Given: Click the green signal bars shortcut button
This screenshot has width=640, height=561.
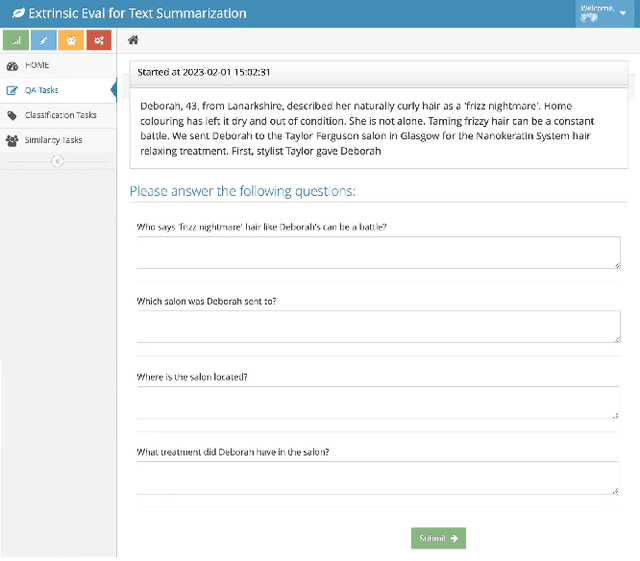Looking at the screenshot, I should point(15,40).
